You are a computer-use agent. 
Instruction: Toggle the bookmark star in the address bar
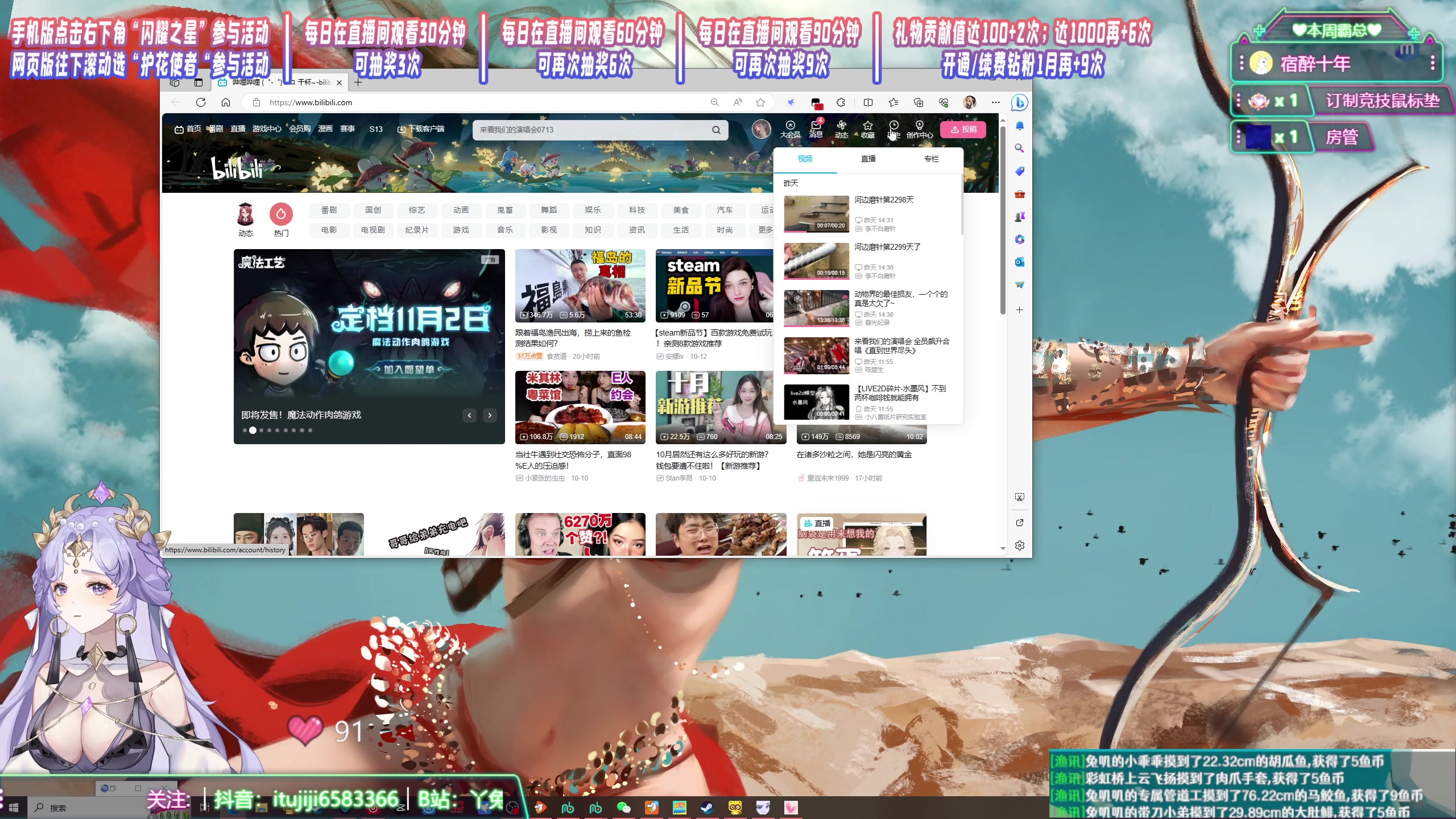click(760, 102)
